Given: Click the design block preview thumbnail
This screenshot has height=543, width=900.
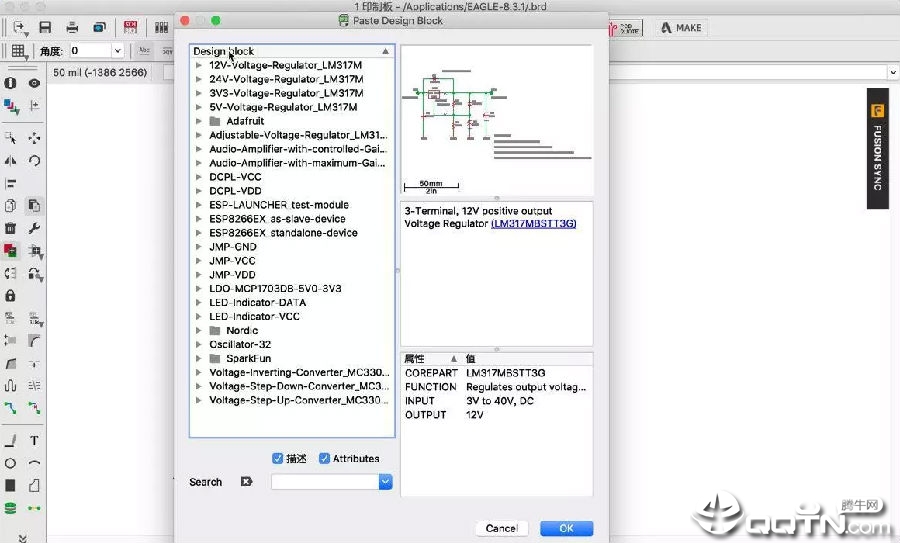Looking at the screenshot, I should click(x=497, y=120).
